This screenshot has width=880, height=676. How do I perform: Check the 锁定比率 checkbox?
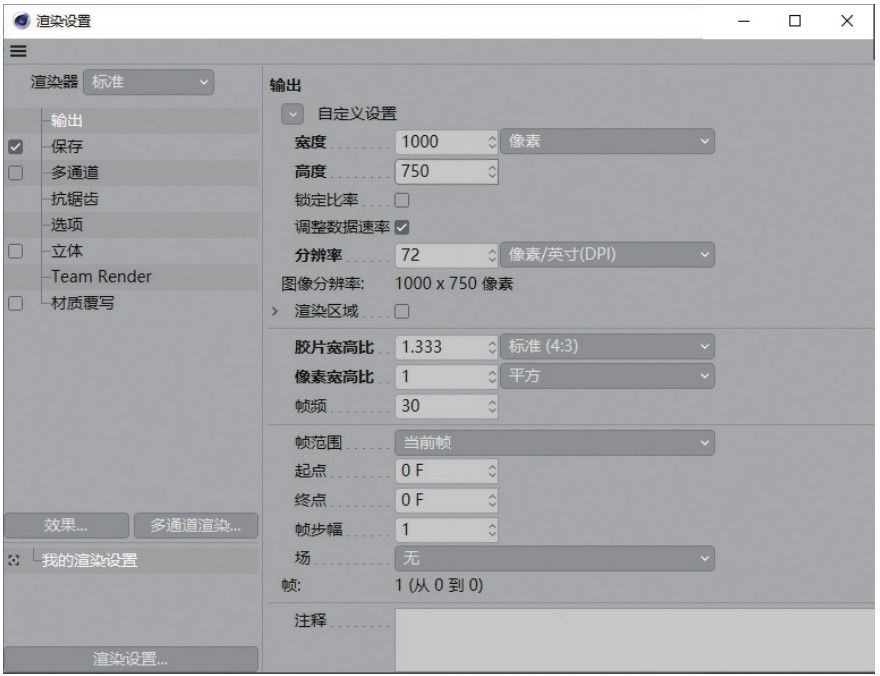[x=402, y=200]
